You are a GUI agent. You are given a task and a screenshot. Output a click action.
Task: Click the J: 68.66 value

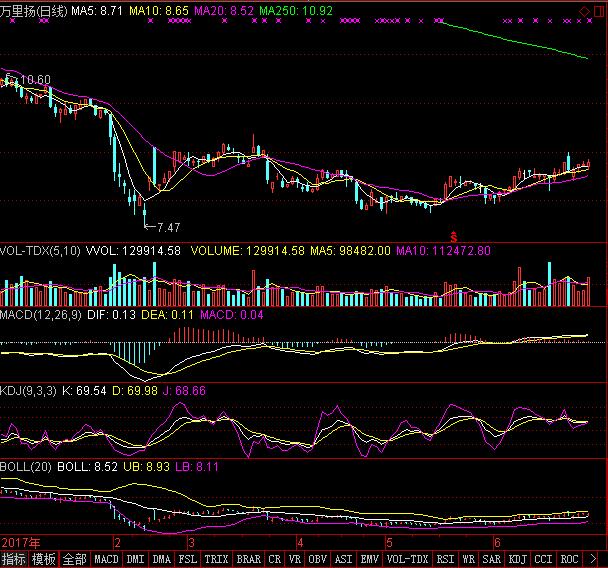[x=185, y=391]
